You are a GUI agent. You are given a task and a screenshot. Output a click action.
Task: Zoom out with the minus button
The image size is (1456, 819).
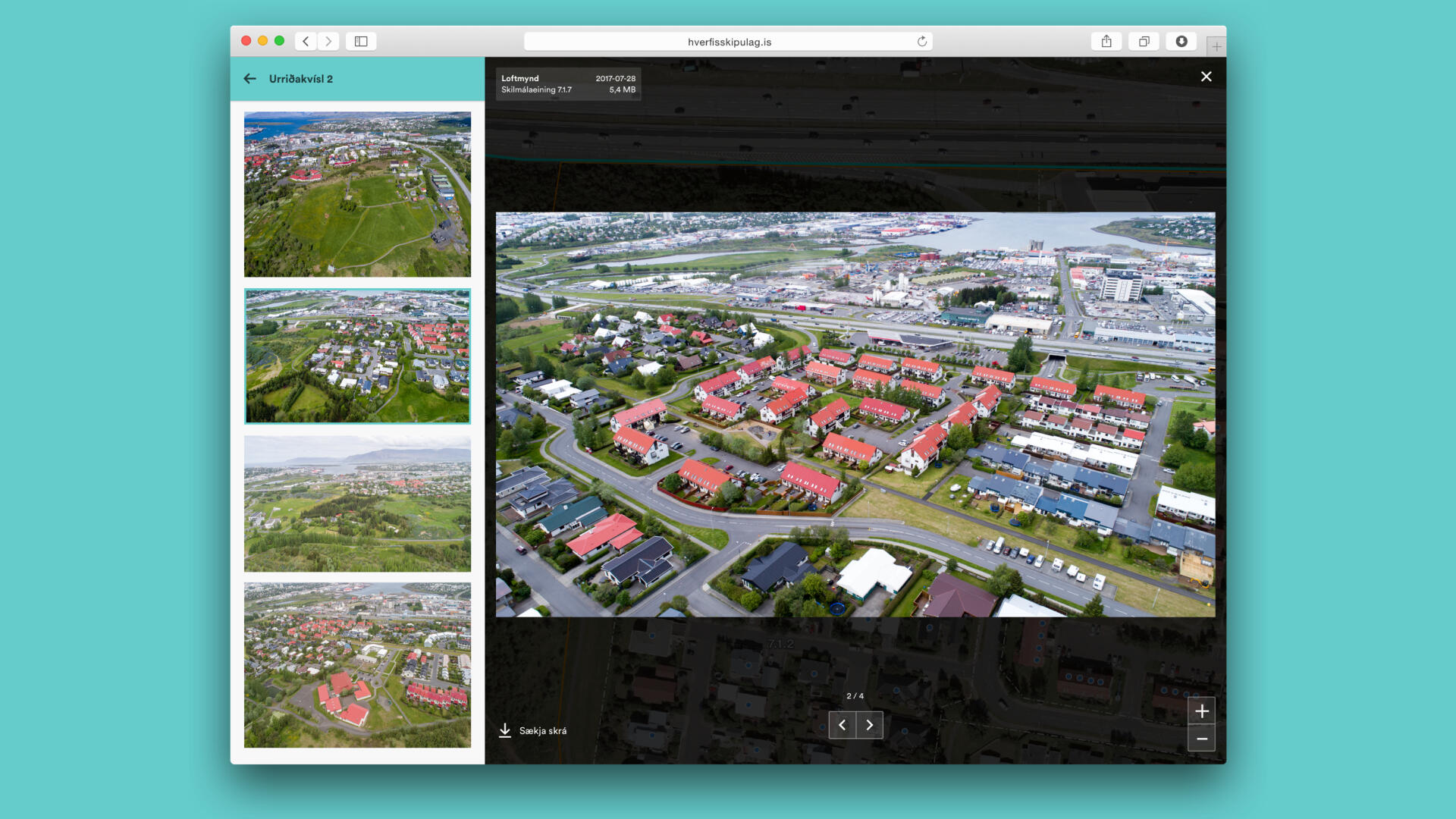point(1201,739)
